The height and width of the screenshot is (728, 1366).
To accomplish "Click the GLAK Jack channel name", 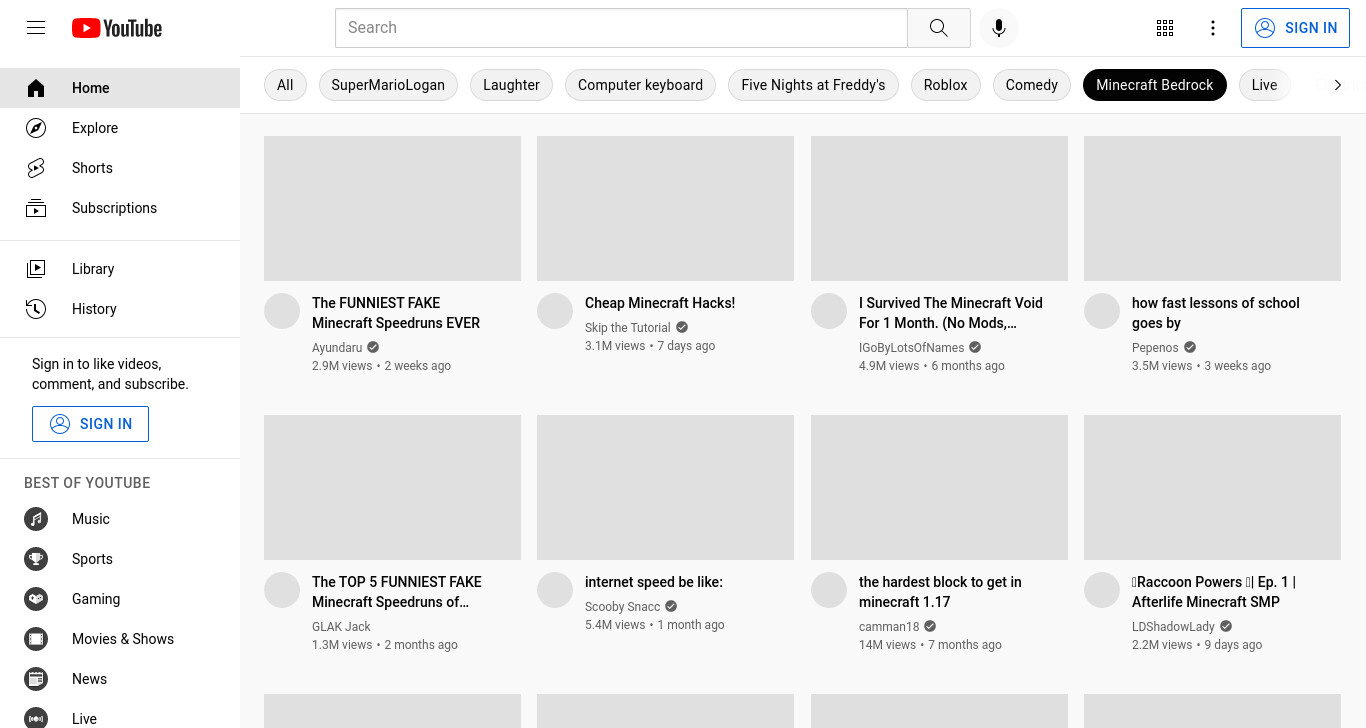I will point(341,627).
